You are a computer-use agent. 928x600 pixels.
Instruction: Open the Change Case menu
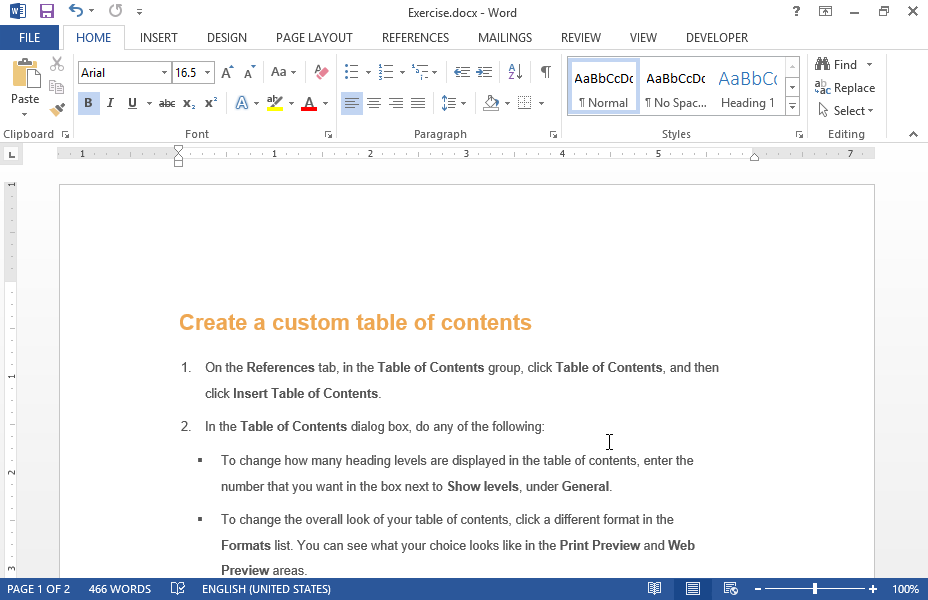point(283,72)
